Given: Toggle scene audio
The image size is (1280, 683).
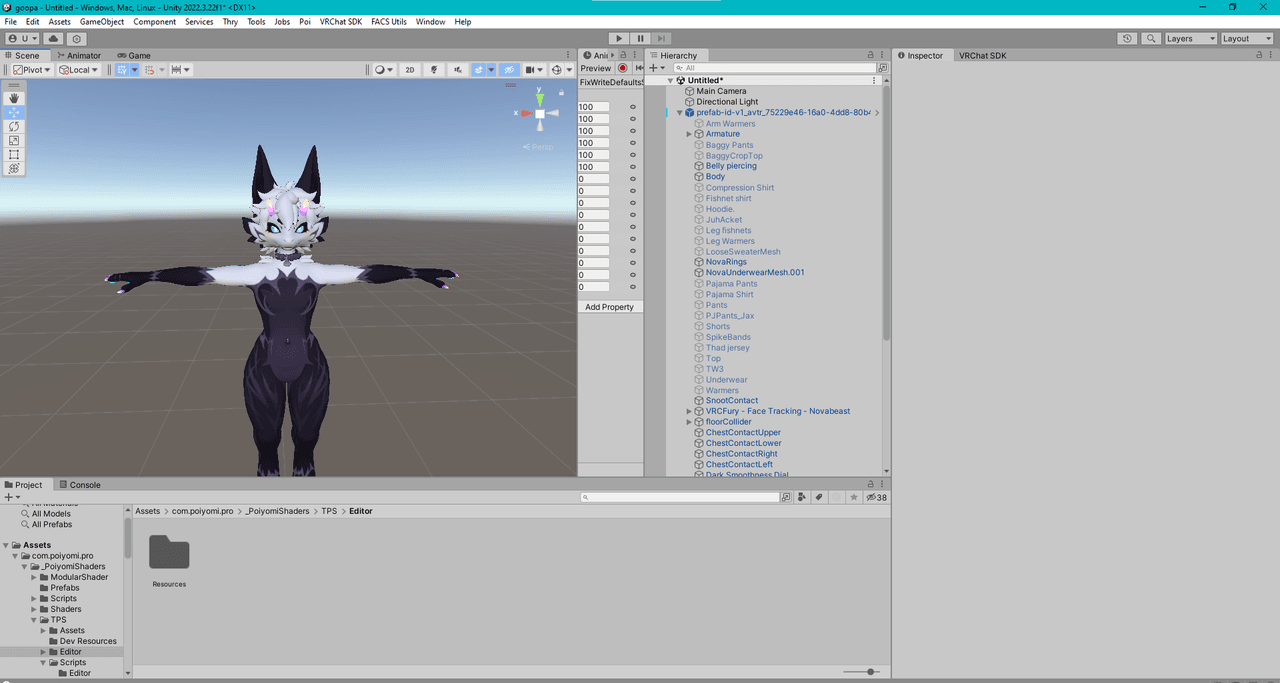Looking at the screenshot, I should click(x=458, y=70).
